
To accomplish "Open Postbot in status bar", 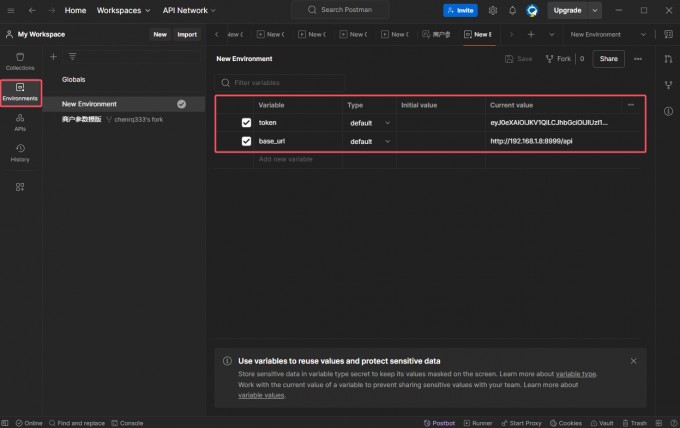I will [x=439, y=423].
